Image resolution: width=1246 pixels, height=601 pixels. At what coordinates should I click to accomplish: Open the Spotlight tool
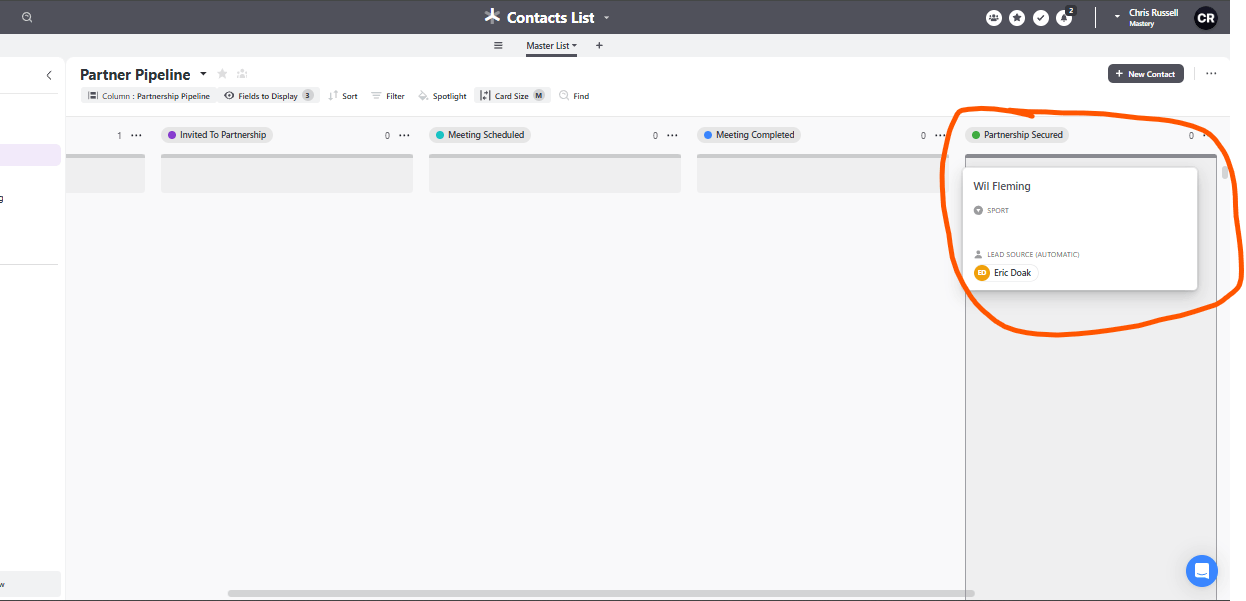[x=442, y=96]
